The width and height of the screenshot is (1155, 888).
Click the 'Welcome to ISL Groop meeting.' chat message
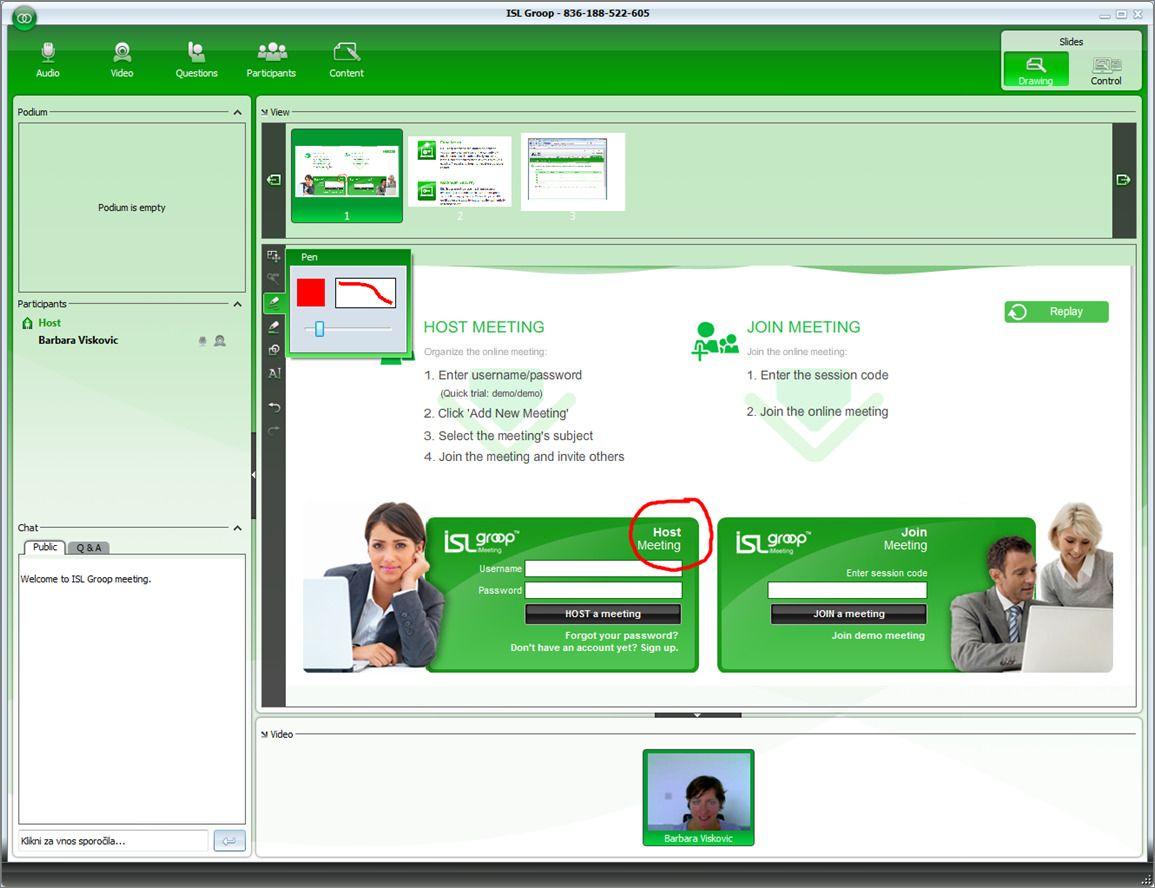85,579
